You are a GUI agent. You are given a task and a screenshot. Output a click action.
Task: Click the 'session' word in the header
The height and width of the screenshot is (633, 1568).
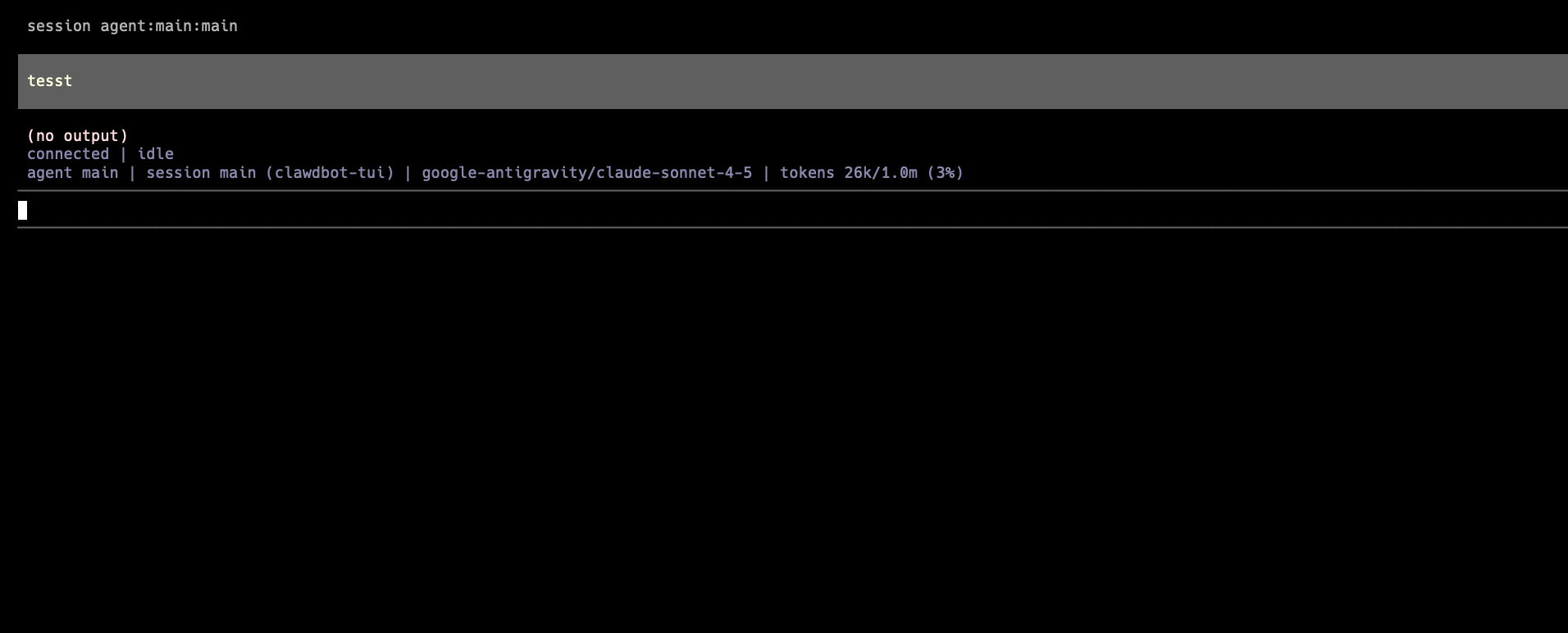59,26
